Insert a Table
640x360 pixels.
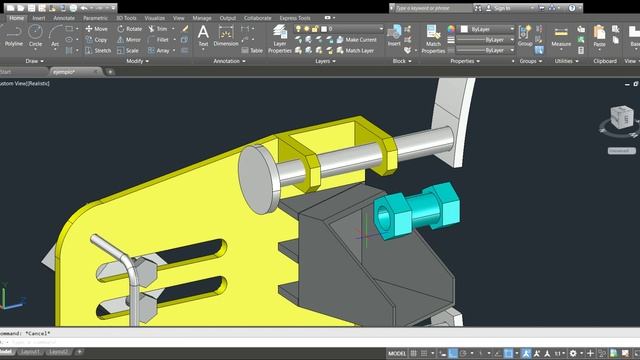tap(252, 51)
